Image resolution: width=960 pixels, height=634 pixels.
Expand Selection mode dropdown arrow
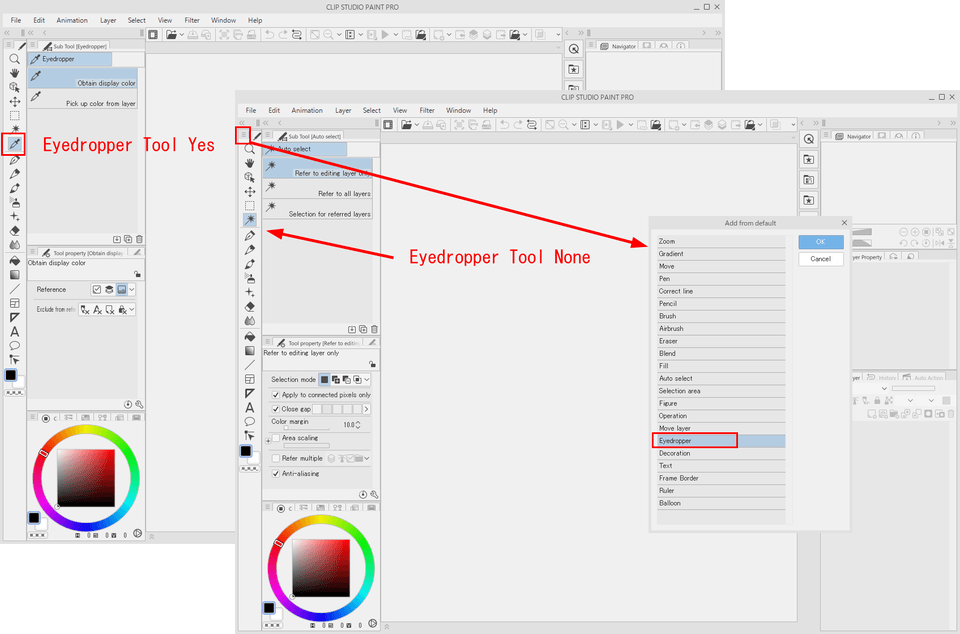click(x=367, y=379)
